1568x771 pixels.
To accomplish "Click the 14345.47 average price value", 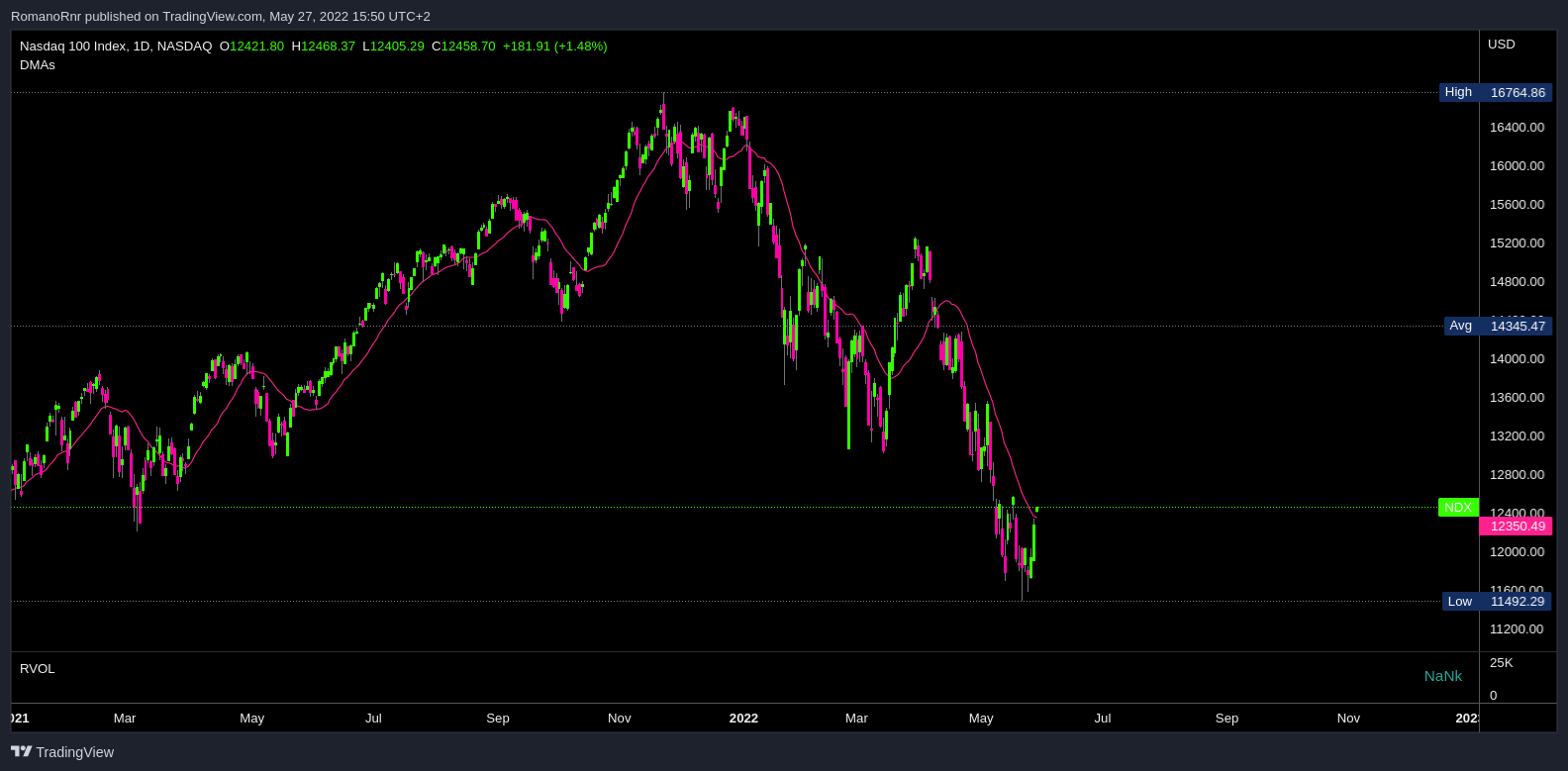I will [1517, 326].
